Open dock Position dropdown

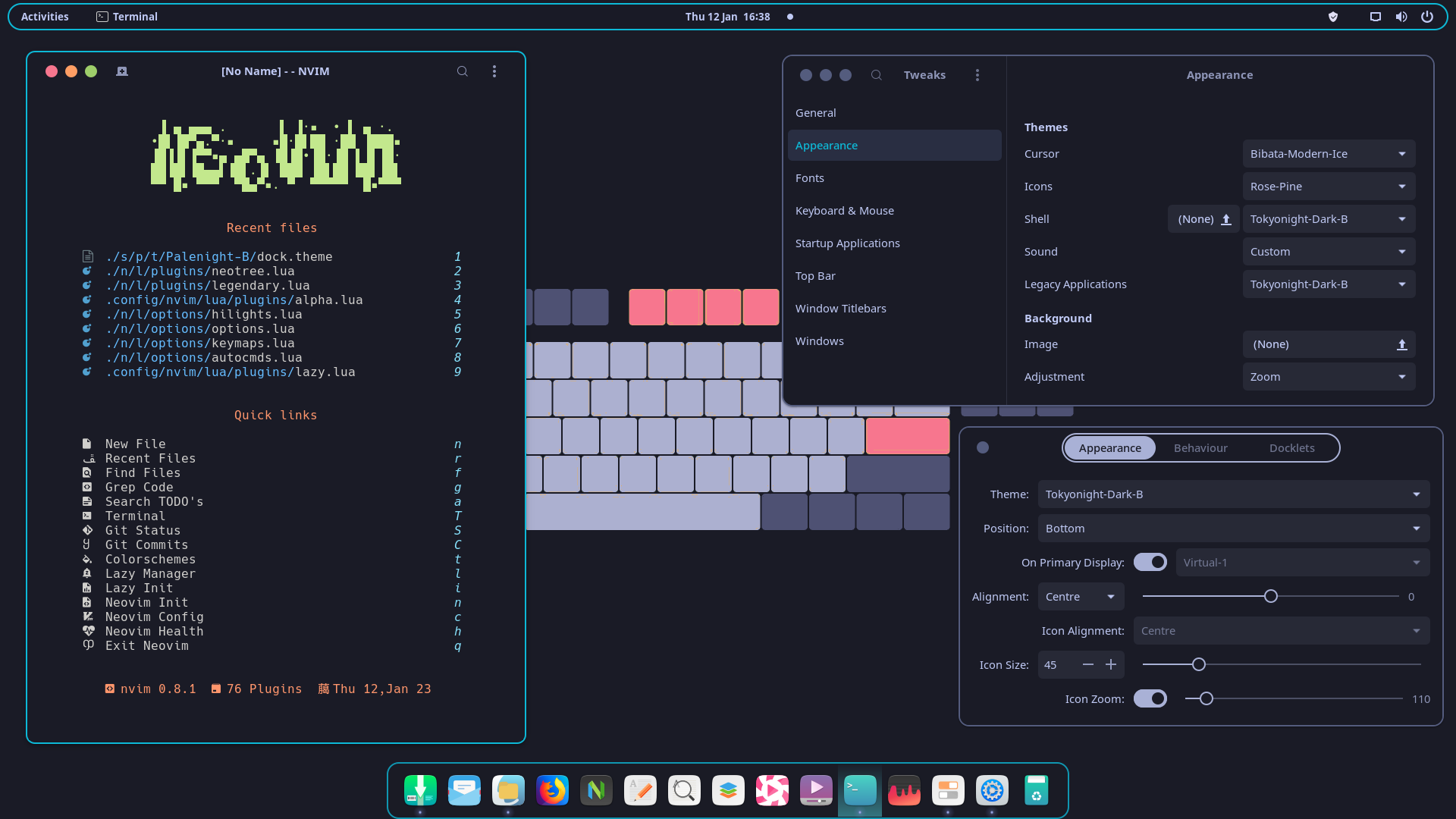tap(1234, 529)
